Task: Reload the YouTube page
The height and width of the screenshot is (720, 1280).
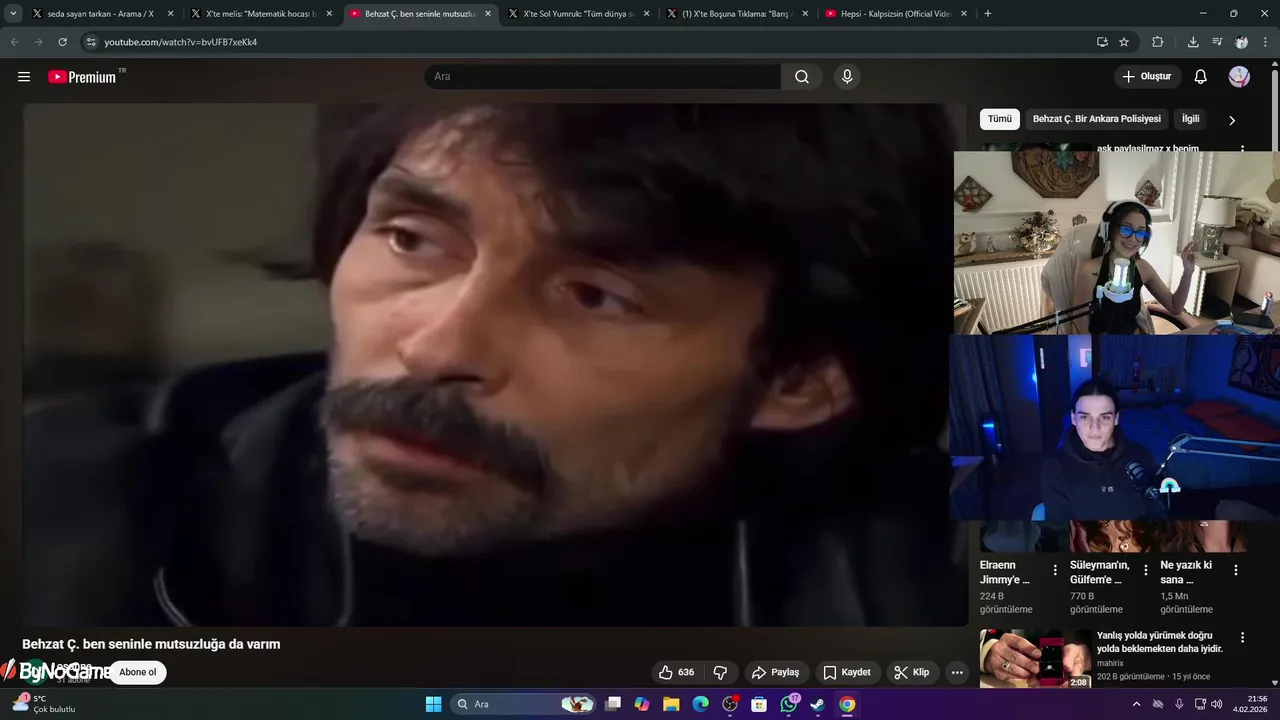Action: [62, 42]
